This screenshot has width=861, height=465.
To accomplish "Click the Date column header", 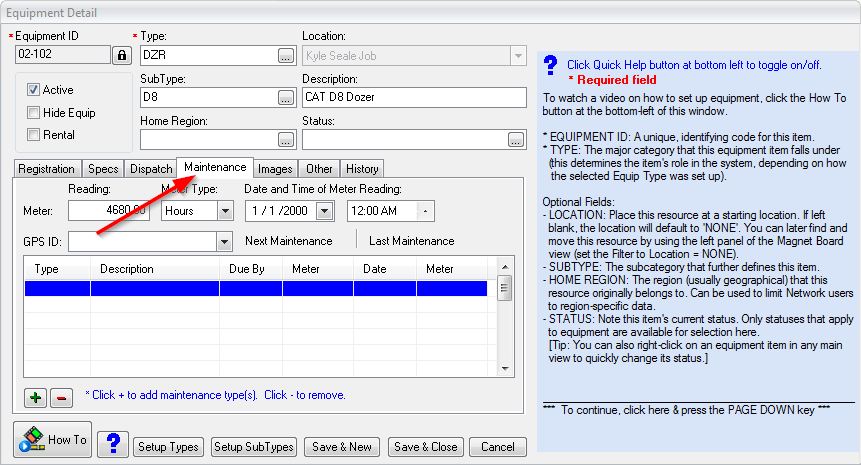I will point(384,269).
